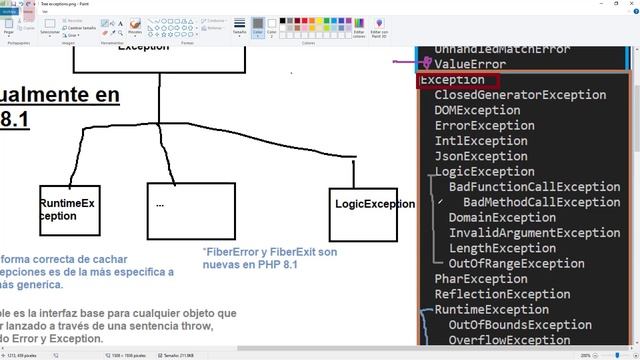Click ReflectionException in the list
The width and height of the screenshot is (640, 360).
pyautogui.click(x=502, y=294)
